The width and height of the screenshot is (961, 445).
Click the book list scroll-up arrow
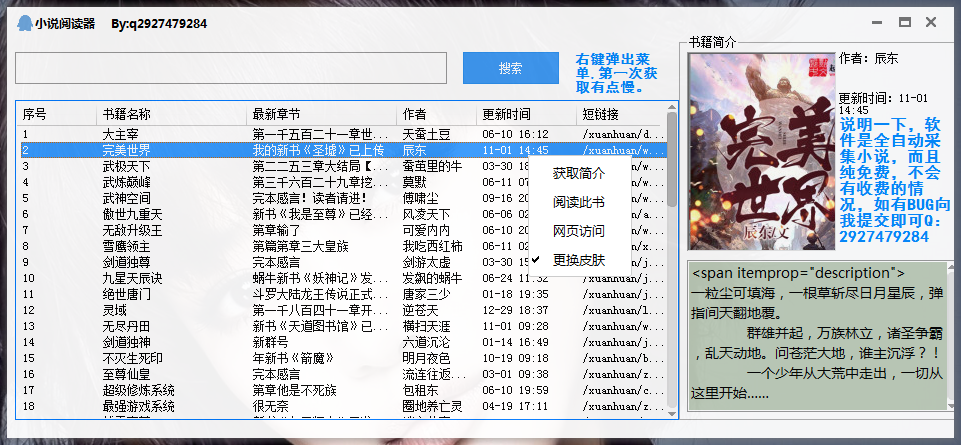pos(672,108)
